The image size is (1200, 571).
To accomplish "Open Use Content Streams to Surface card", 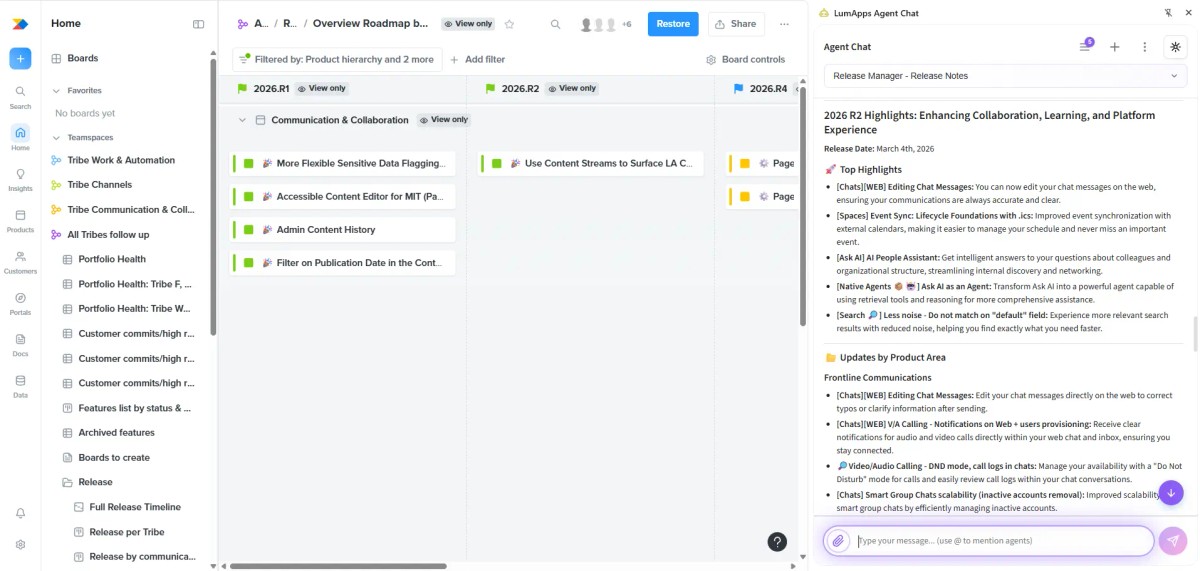I will tap(591, 163).
